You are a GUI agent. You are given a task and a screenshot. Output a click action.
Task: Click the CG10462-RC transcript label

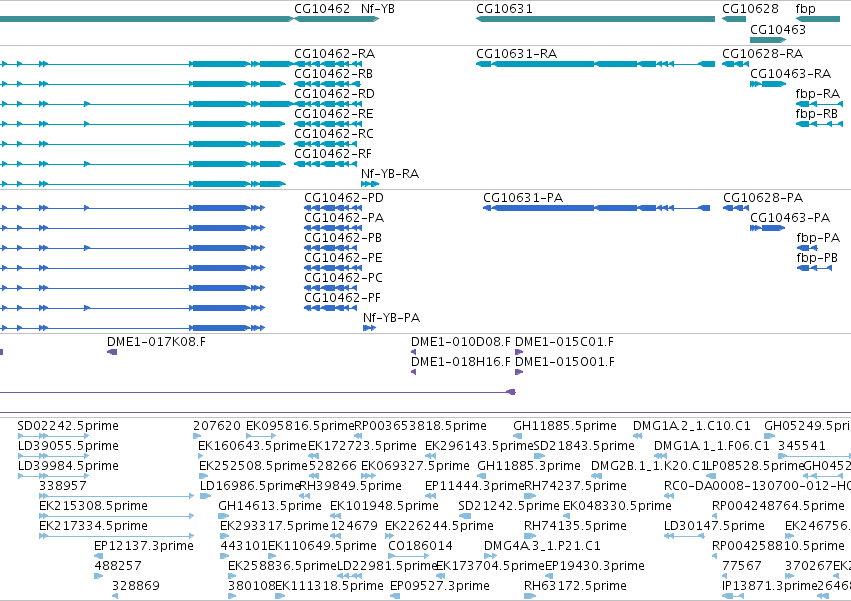(x=334, y=134)
